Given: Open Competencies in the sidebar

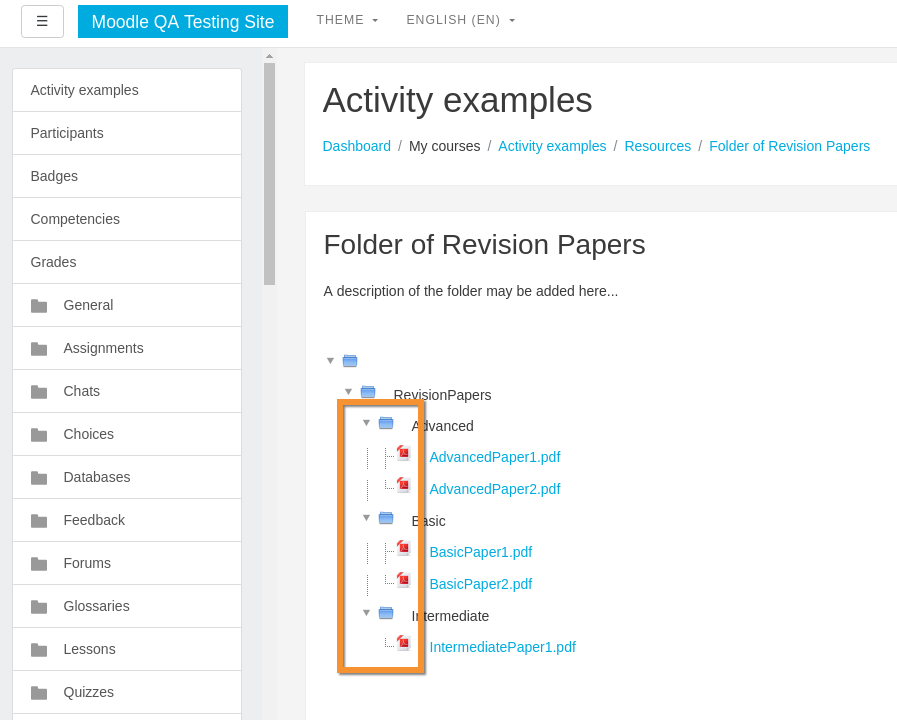Looking at the screenshot, I should [x=127, y=219].
